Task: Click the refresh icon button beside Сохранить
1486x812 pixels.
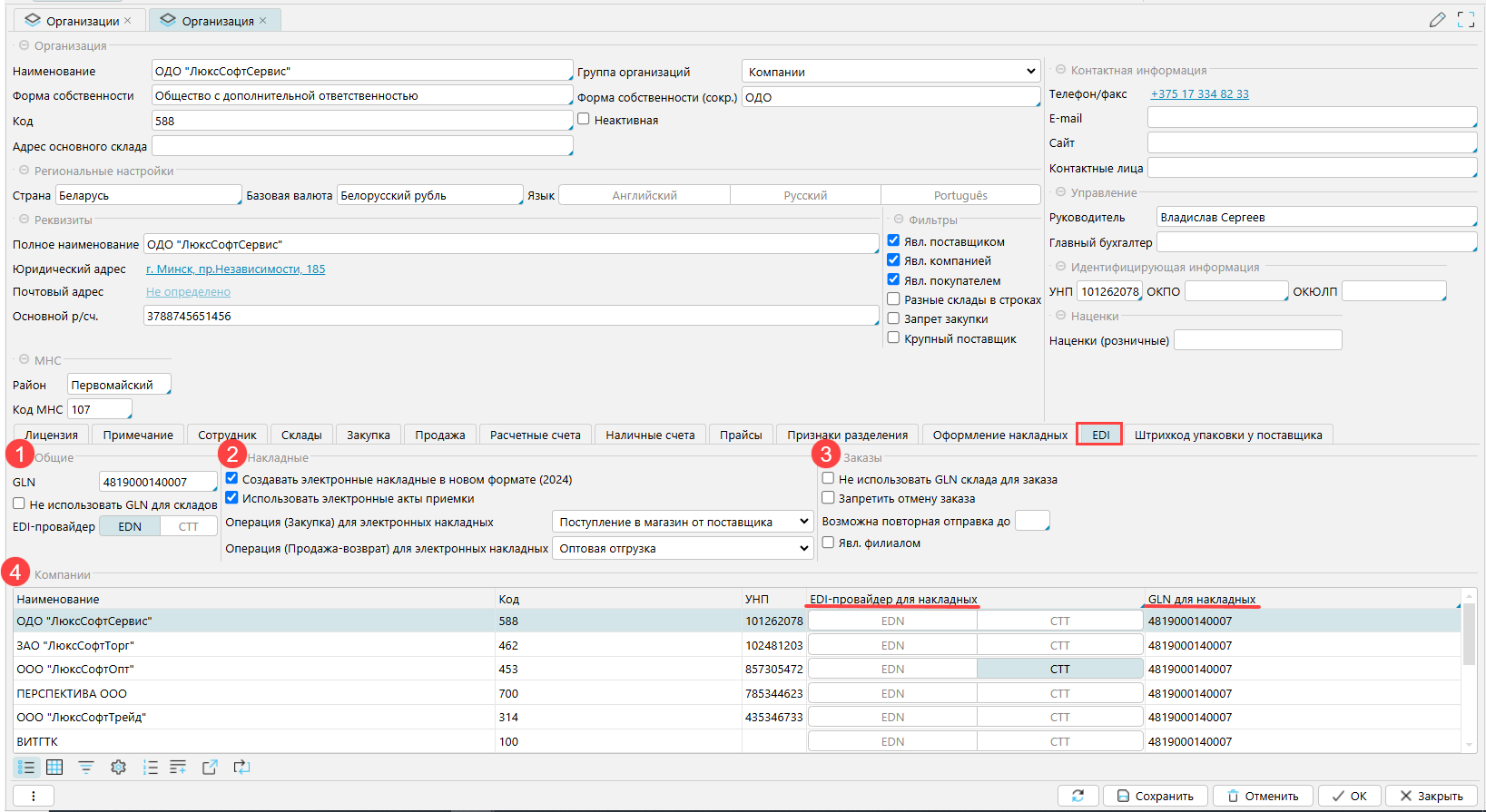Action: [x=1078, y=796]
